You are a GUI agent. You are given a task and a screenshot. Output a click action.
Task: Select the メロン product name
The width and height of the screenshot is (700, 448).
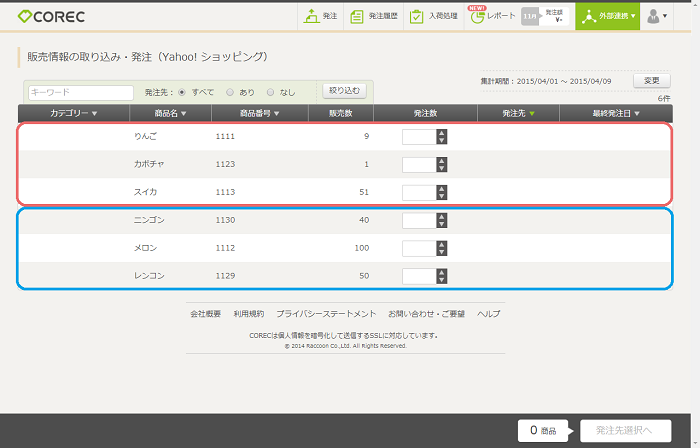146,248
